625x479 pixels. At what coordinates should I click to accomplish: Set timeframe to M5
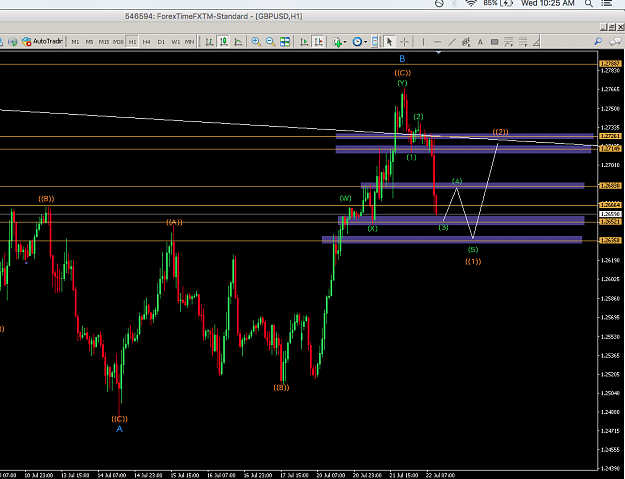[x=89, y=41]
